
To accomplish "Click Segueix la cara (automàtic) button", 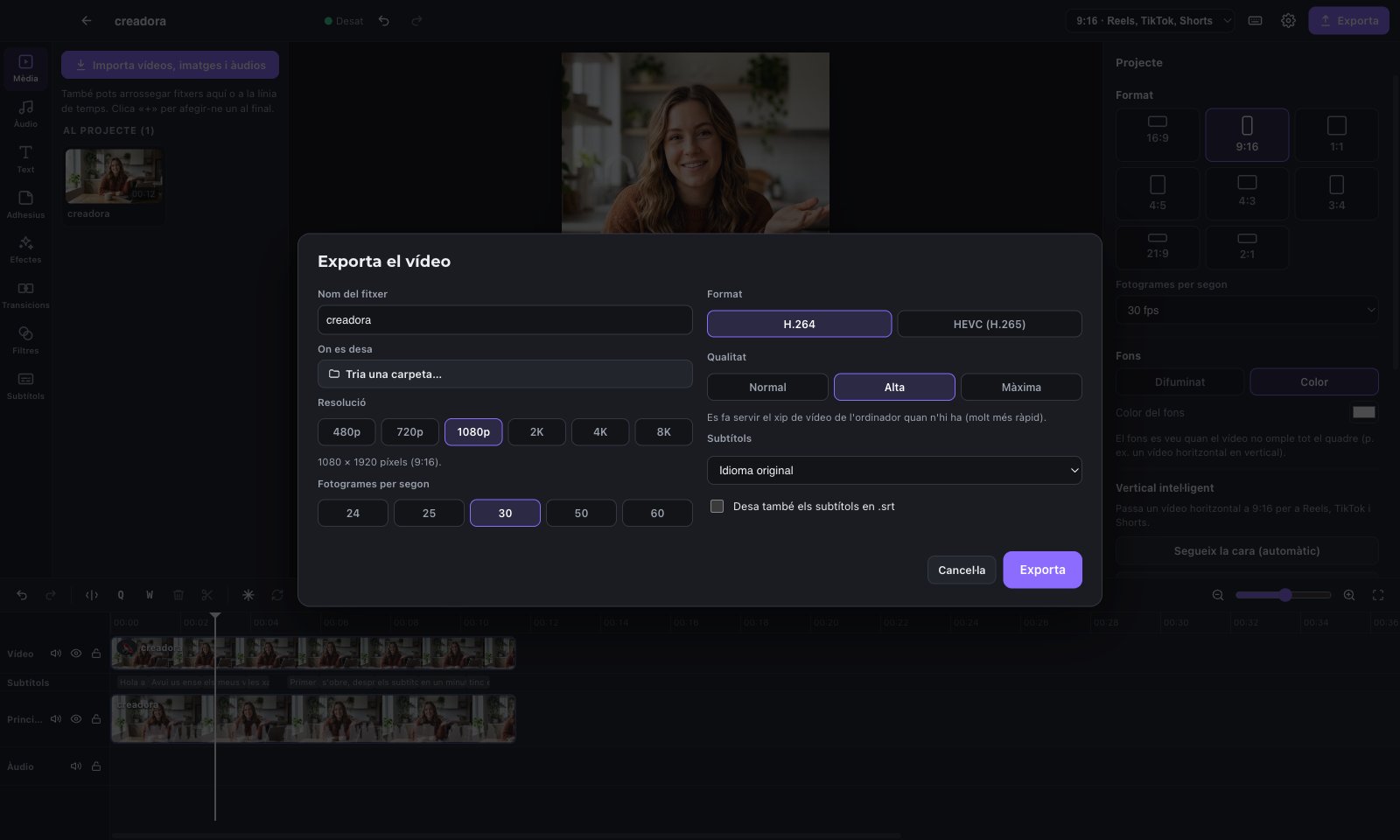I will coord(1247,550).
